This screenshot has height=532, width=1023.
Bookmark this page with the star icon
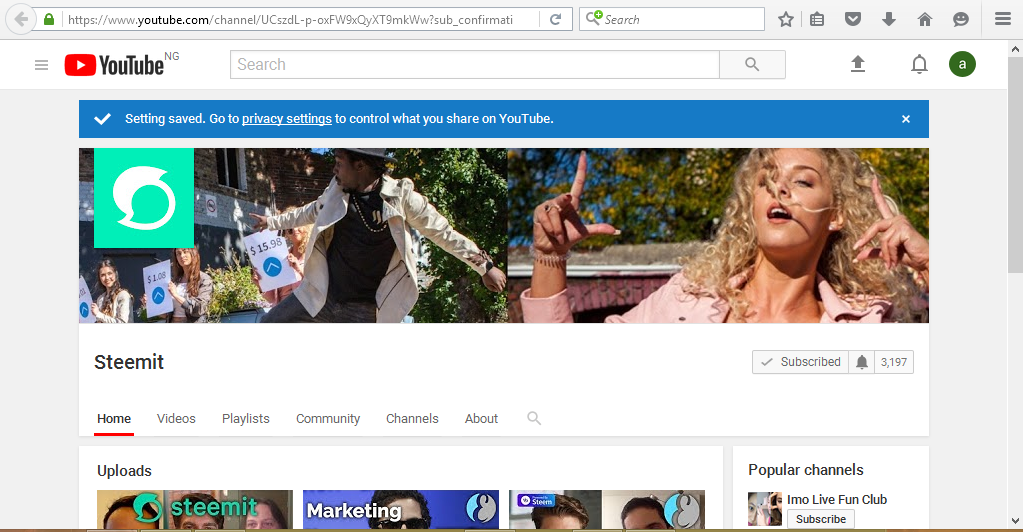[x=786, y=20]
